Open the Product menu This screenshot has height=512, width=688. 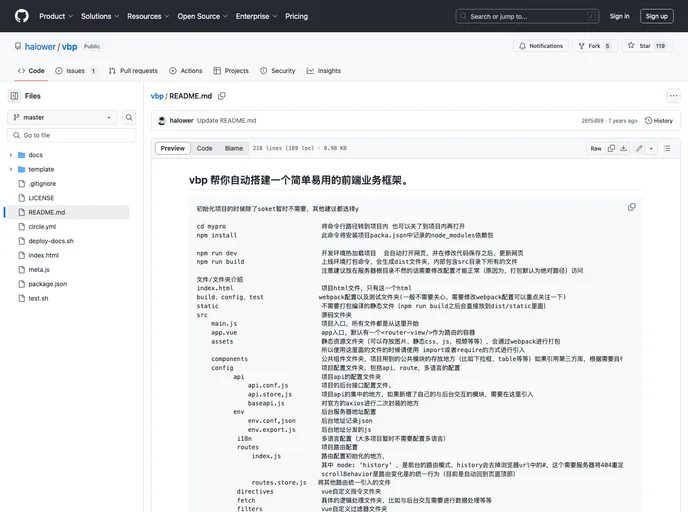point(56,16)
